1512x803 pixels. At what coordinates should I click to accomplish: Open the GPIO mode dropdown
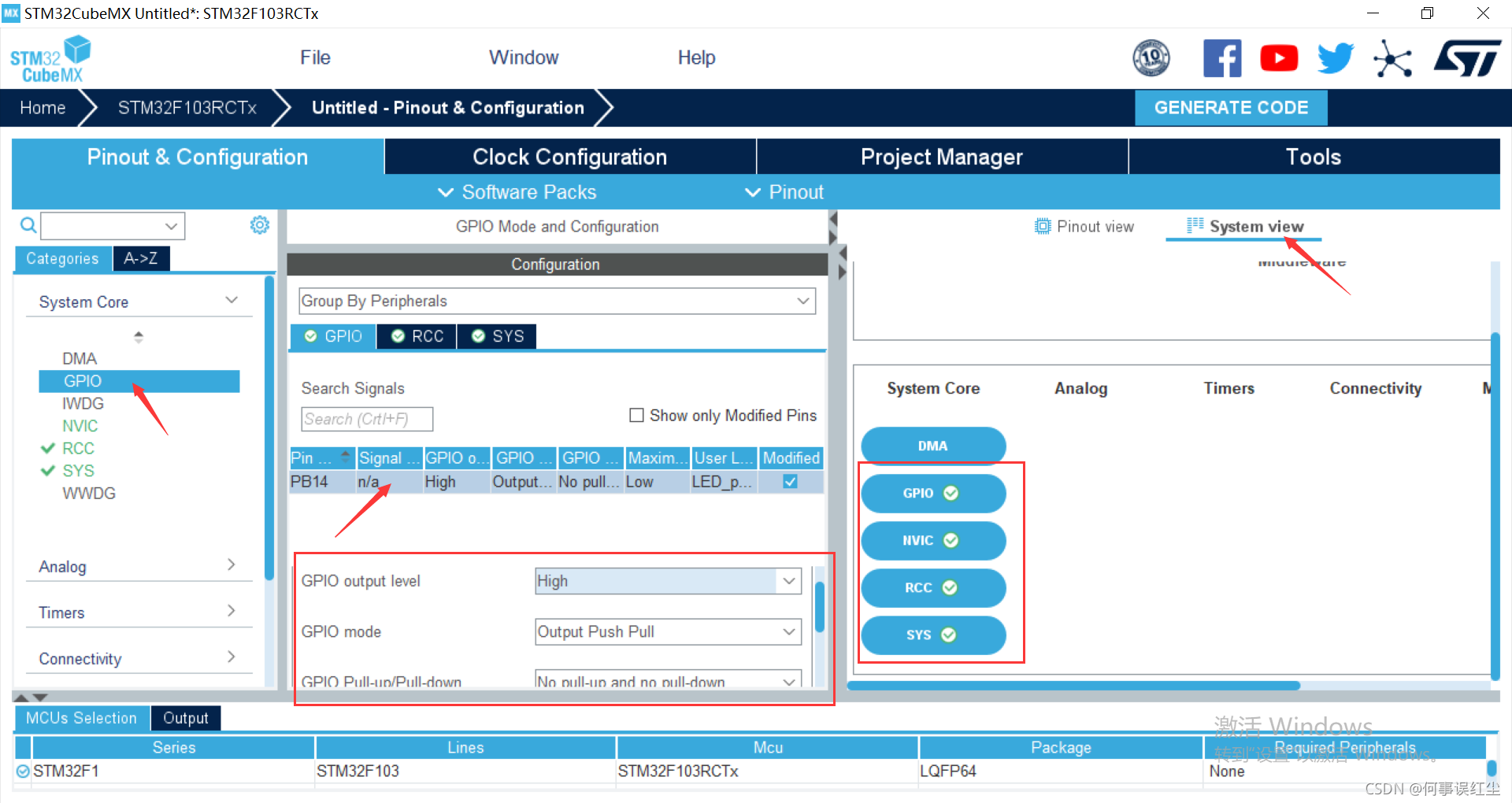tap(668, 631)
